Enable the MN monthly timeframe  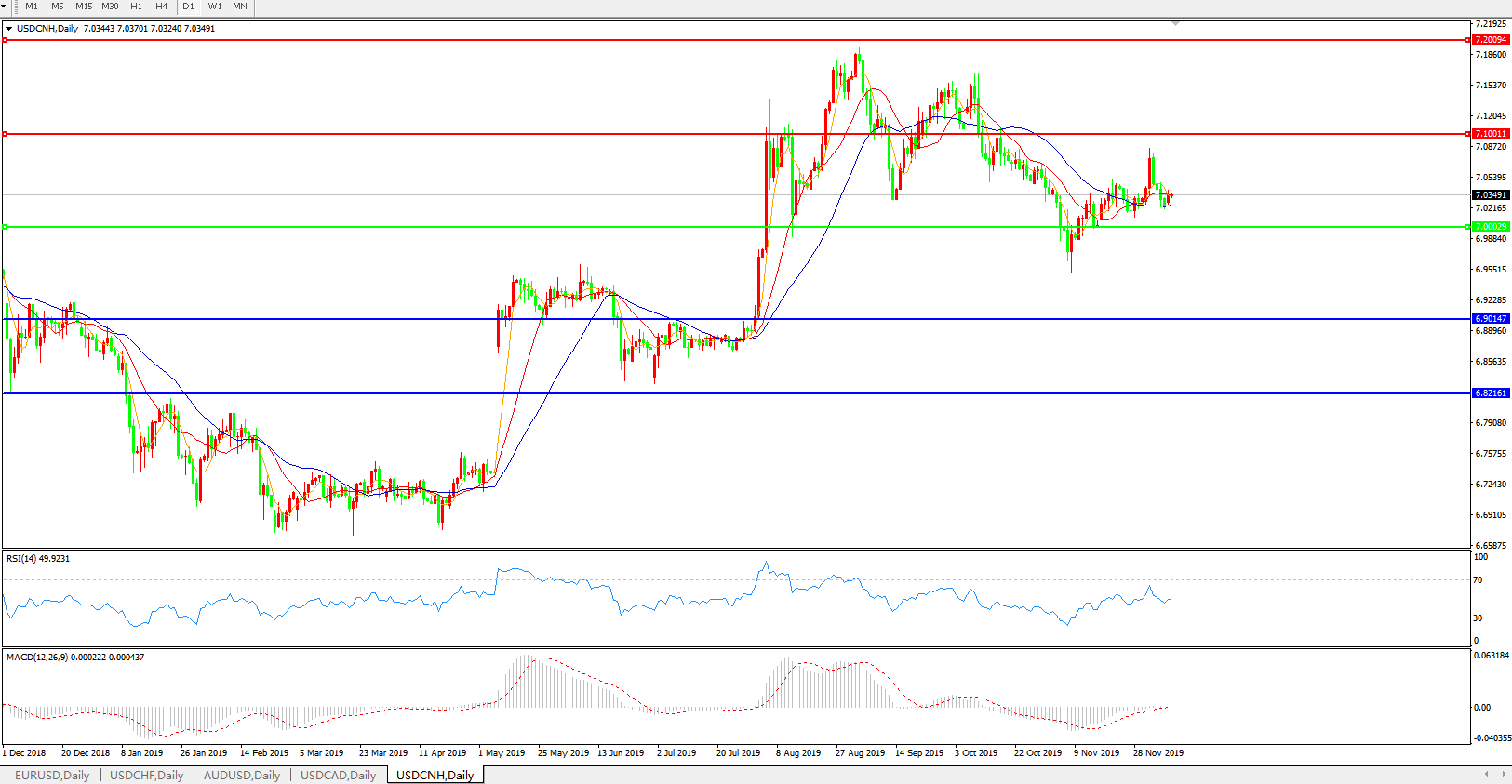tap(240, 7)
